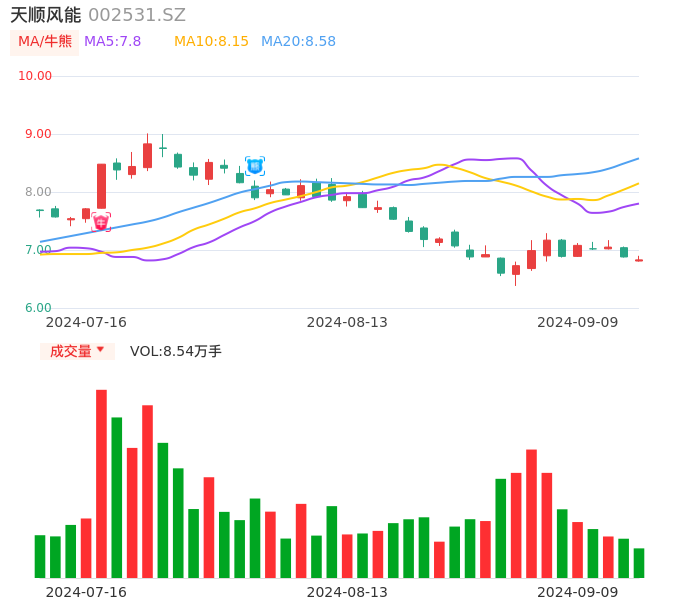Image resolution: width=686 pixels, height=606 pixels.
Task: Click the MA5:7.8 legend label
Action: coord(112,42)
